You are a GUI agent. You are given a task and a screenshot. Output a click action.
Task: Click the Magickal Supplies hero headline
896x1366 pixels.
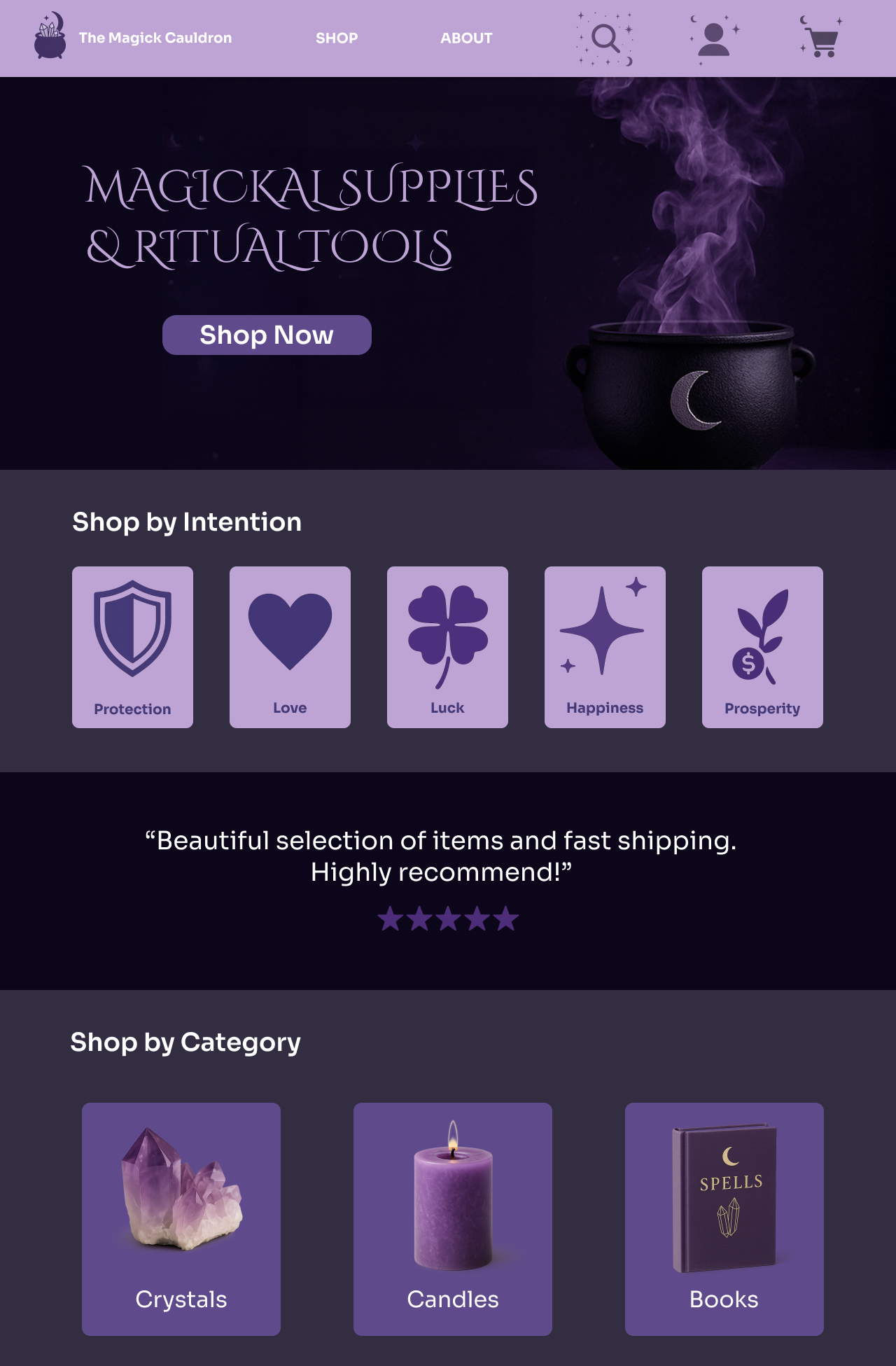311,217
